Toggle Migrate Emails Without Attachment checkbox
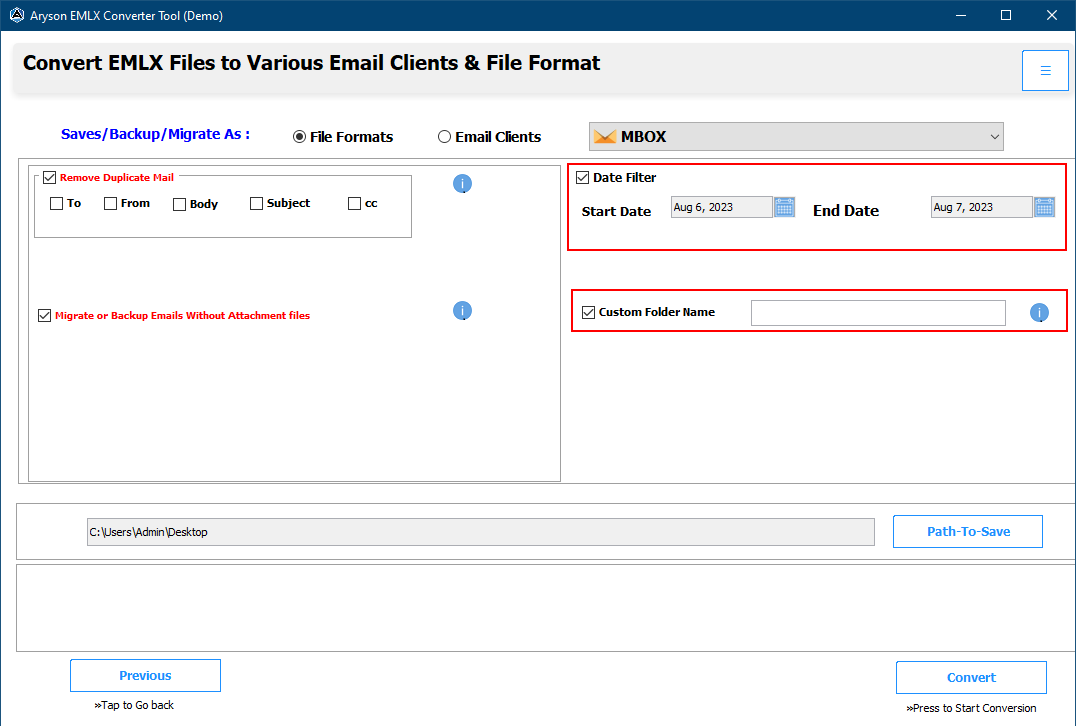This screenshot has height=726, width=1076. (45, 316)
